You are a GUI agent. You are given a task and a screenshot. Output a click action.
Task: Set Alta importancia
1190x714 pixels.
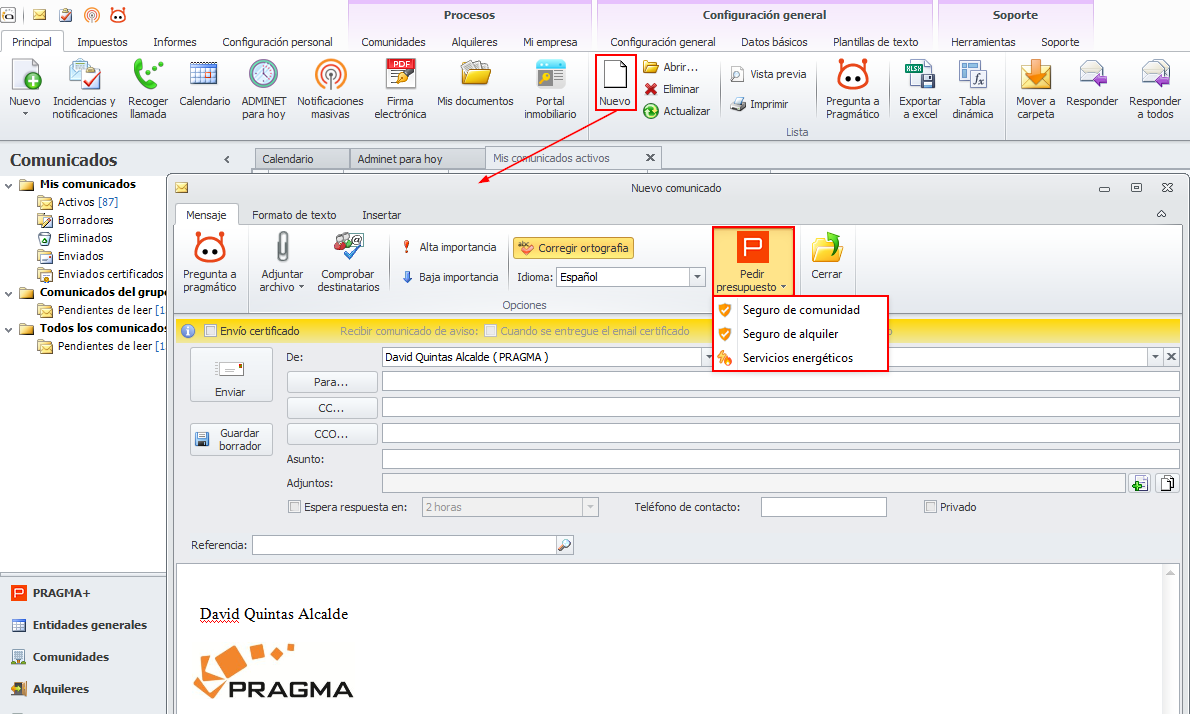tap(449, 247)
